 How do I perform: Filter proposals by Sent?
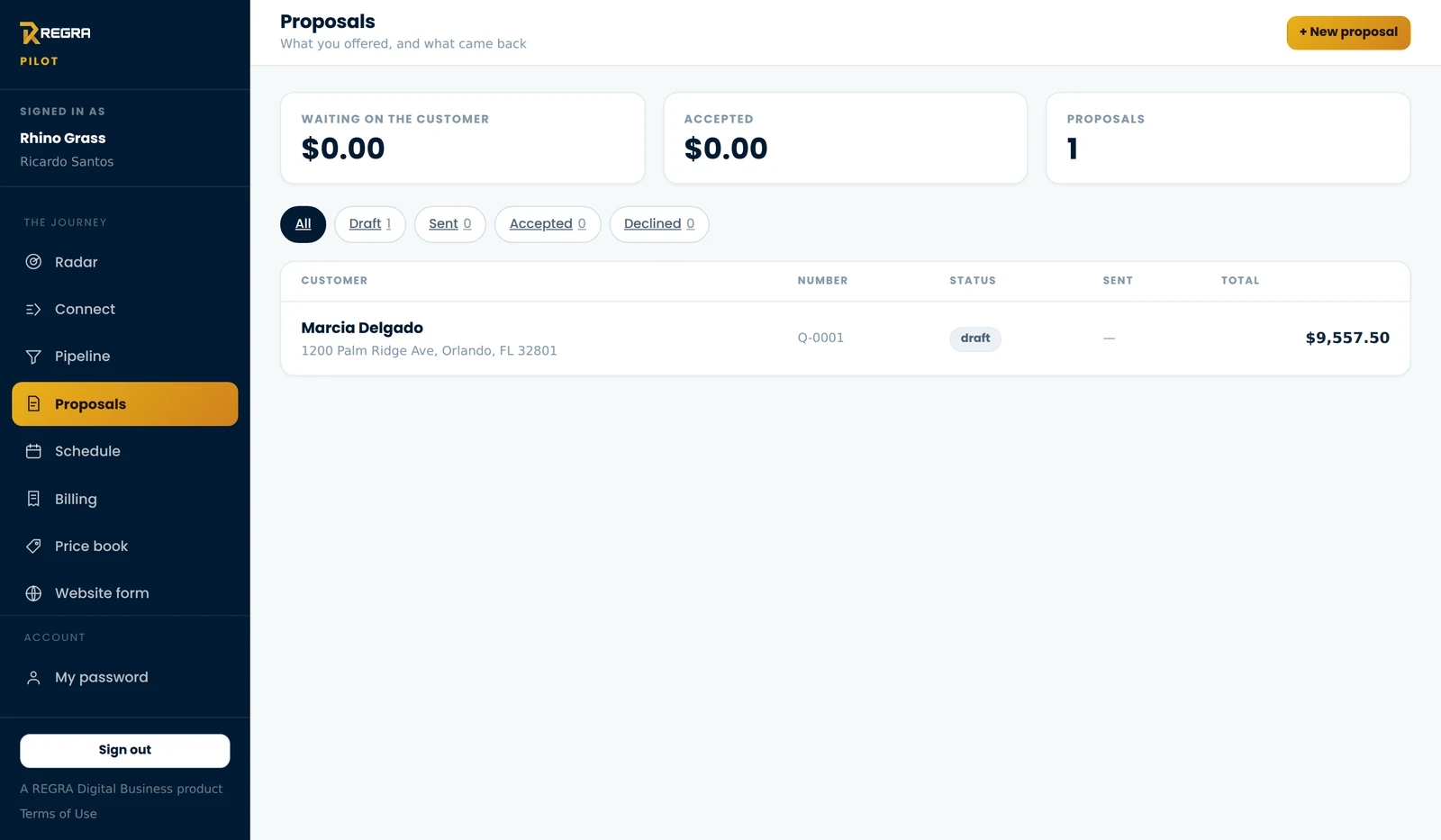click(x=450, y=224)
